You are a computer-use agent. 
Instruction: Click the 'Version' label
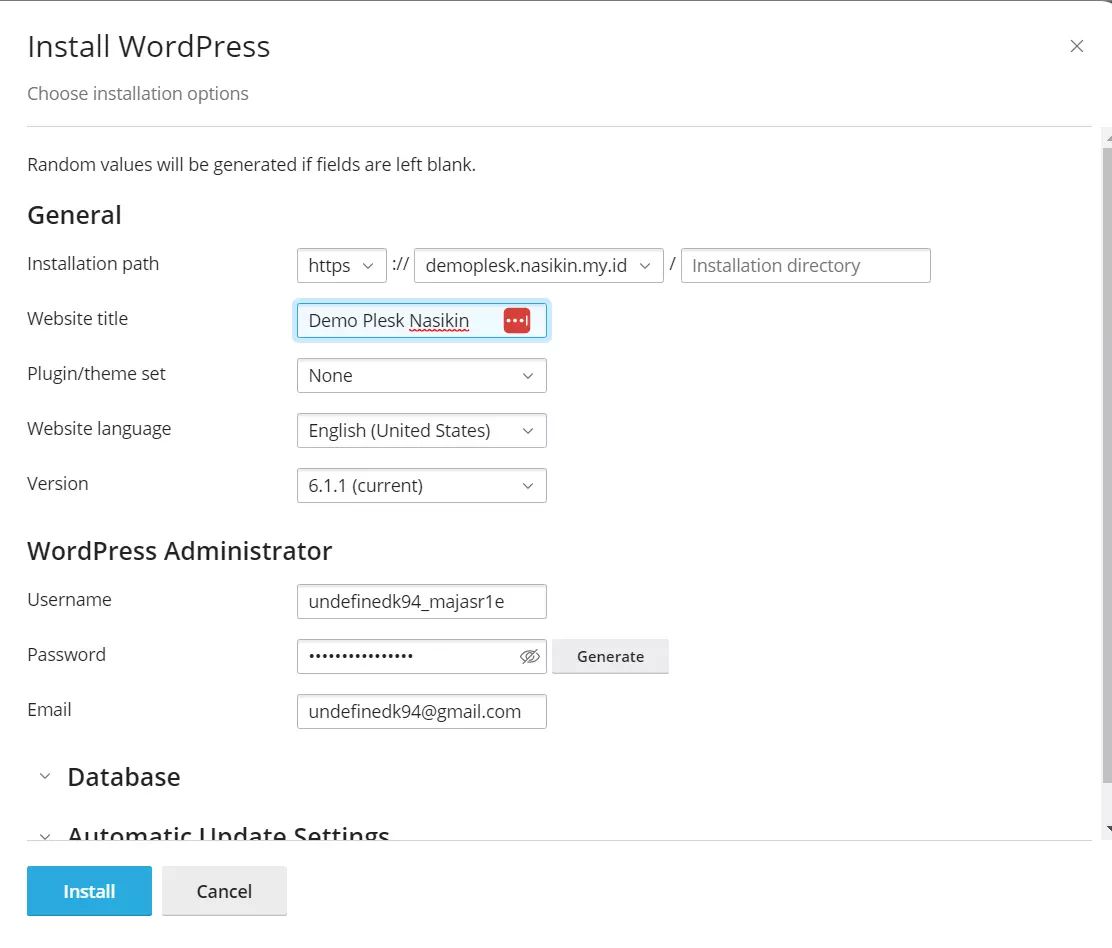(57, 484)
